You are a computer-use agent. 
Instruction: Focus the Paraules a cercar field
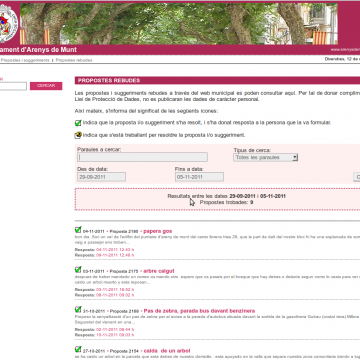click(142, 157)
